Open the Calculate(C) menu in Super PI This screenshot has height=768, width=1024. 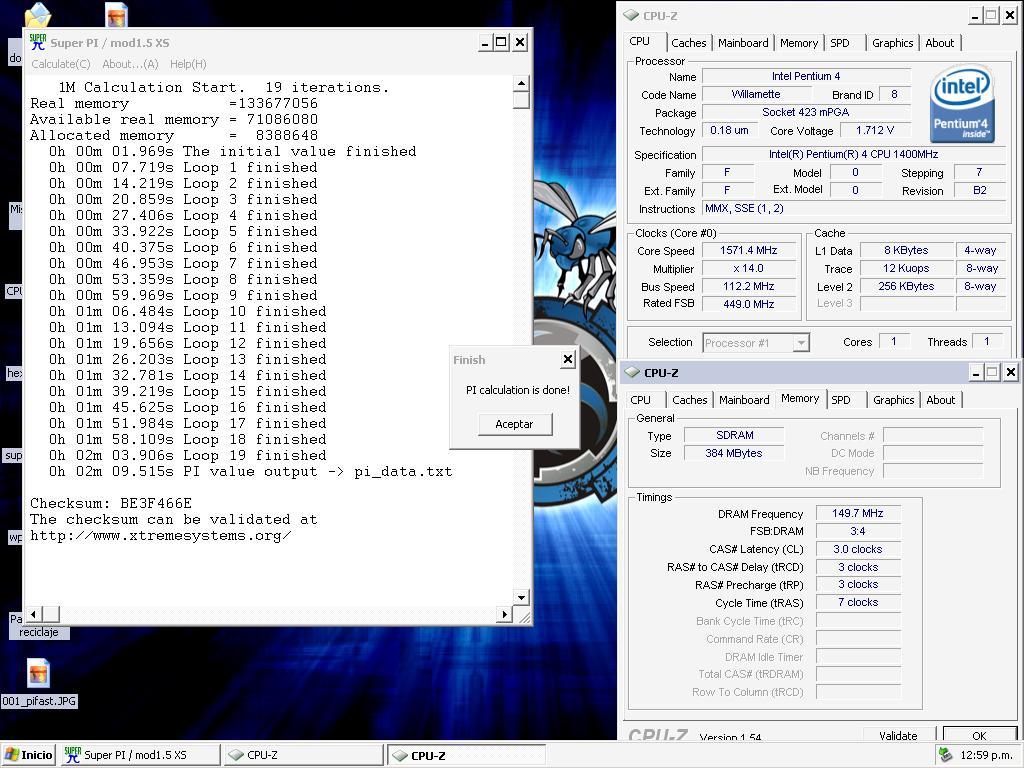(61, 64)
